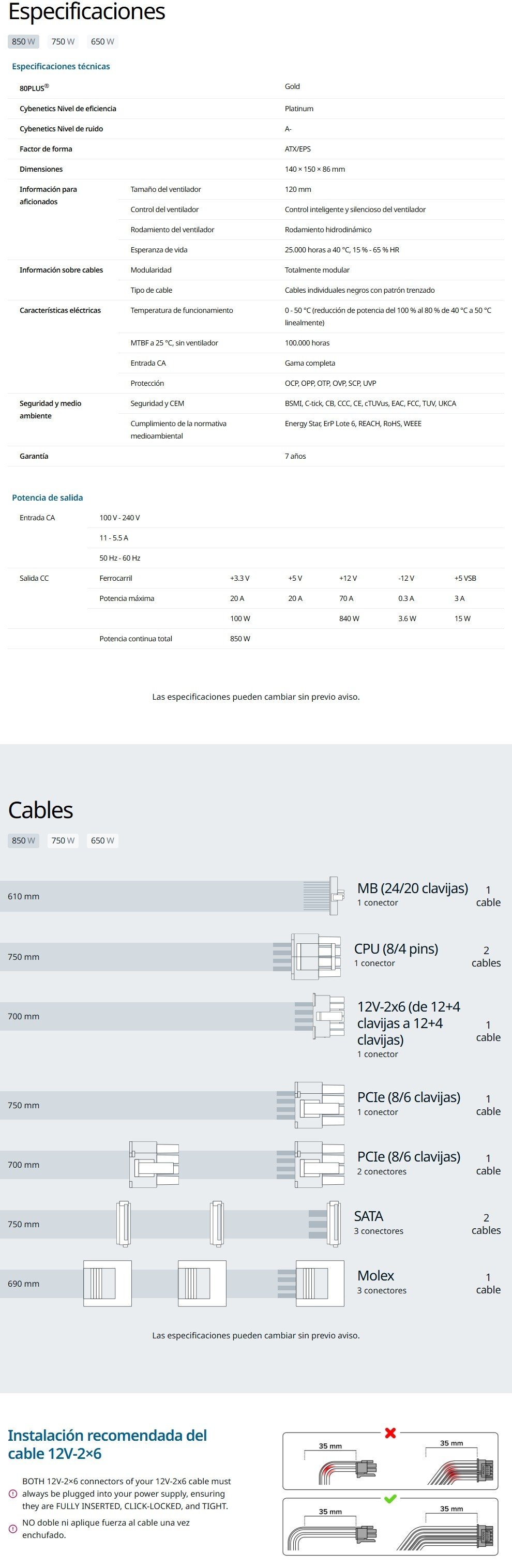Switch to 850 W tab under Especificaciones
This screenshot has height=1568, width=512.
coord(23,41)
